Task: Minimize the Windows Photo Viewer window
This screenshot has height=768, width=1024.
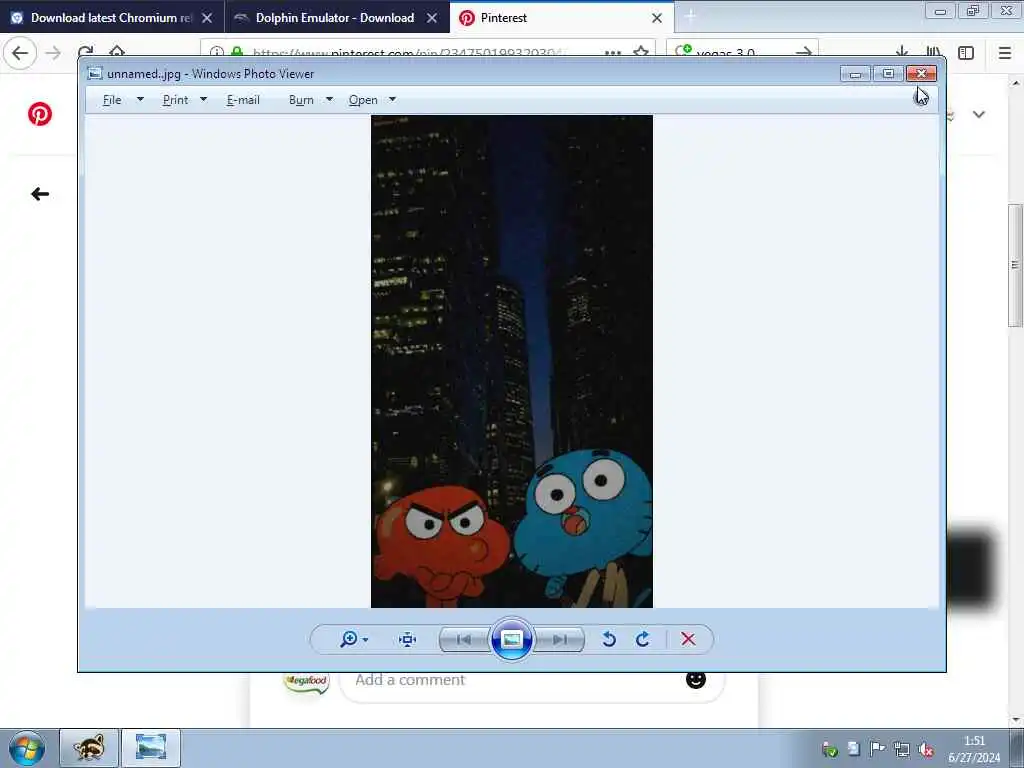Action: coord(856,74)
